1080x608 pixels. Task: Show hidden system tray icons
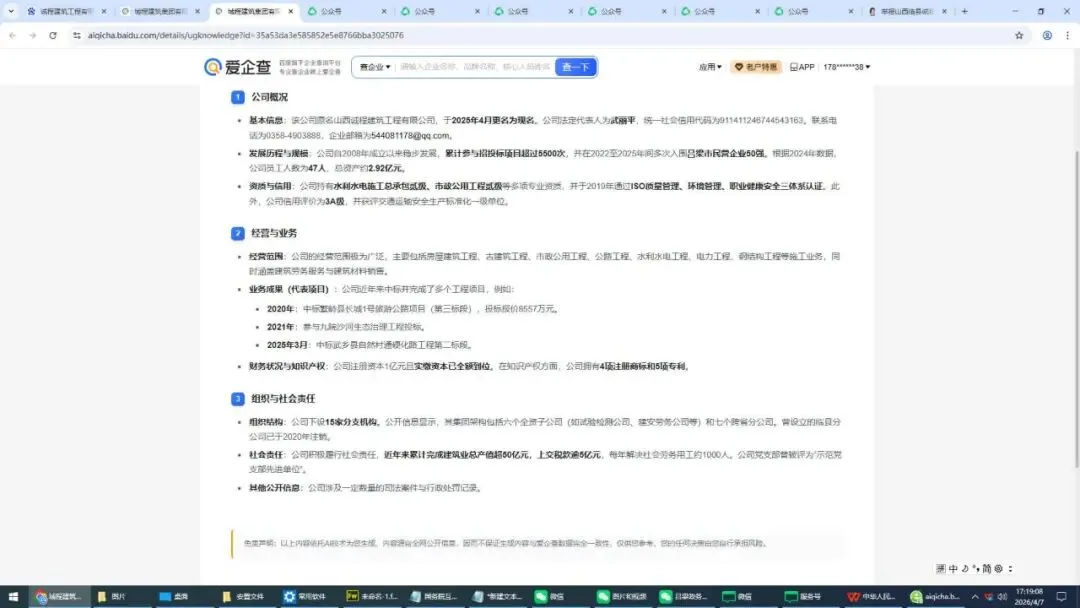[975, 596]
